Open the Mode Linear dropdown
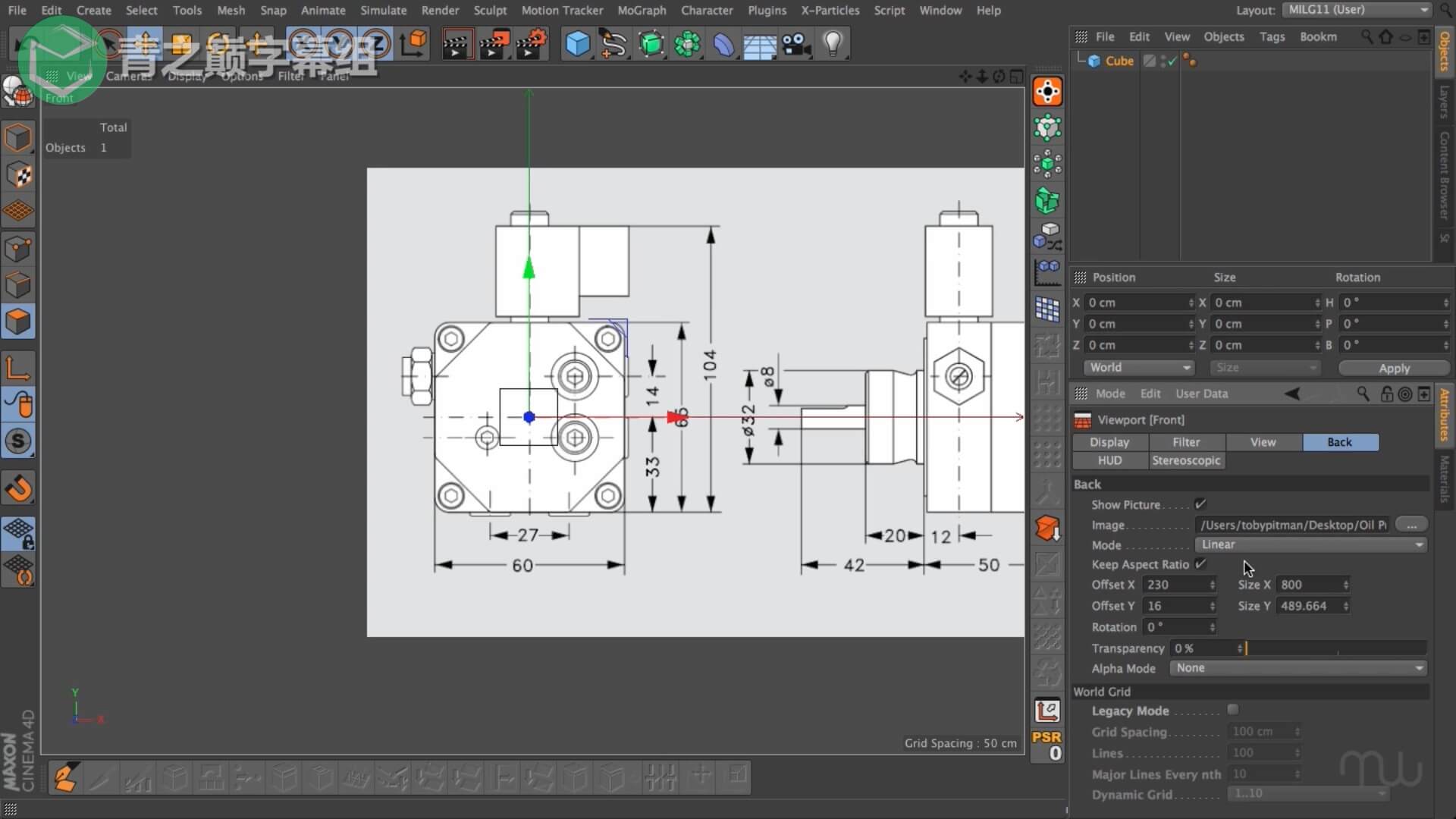1456x819 pixels. [1310, 544]
